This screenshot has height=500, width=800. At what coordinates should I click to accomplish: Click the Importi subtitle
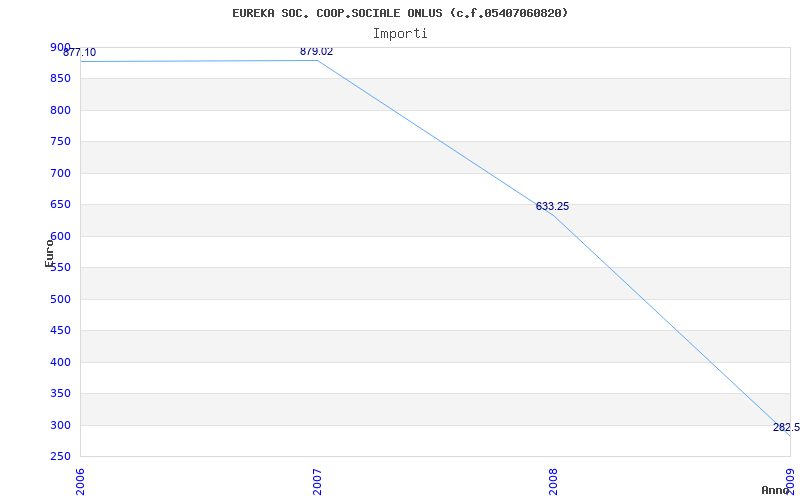pos(400,34)
